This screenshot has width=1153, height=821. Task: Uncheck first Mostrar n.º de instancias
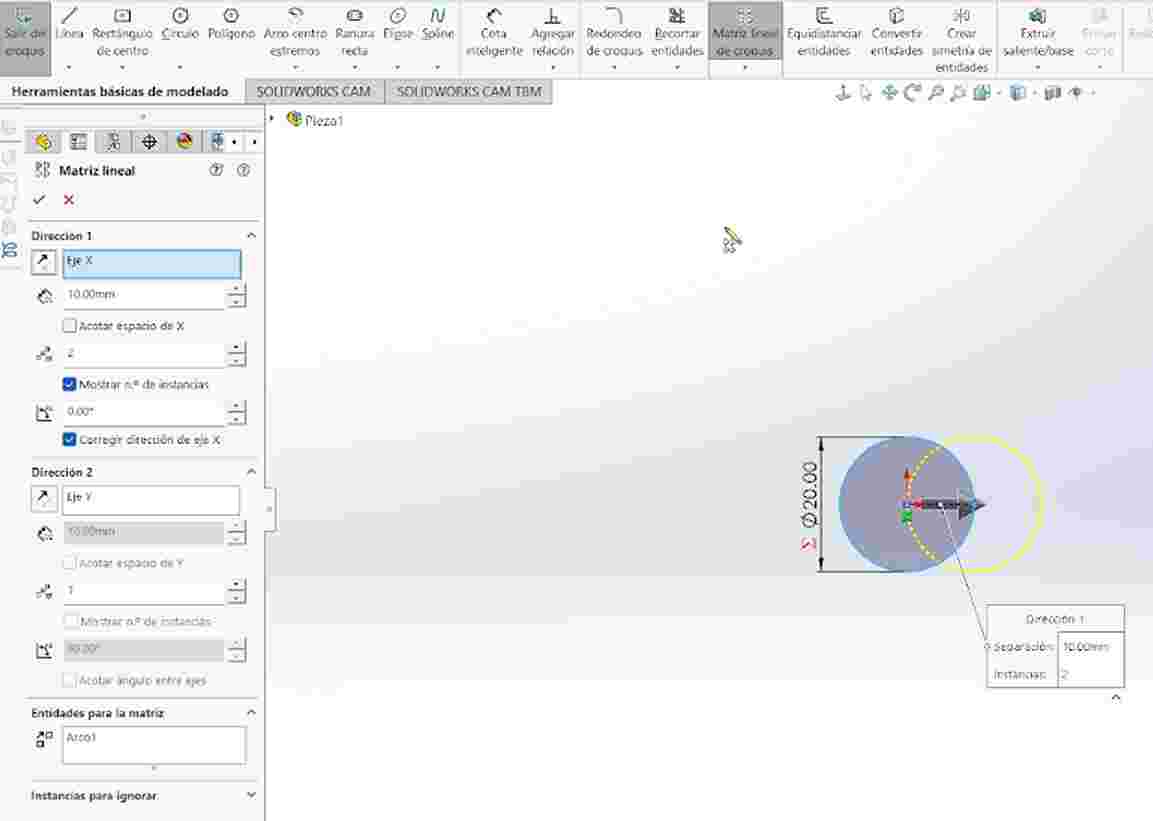69,384
